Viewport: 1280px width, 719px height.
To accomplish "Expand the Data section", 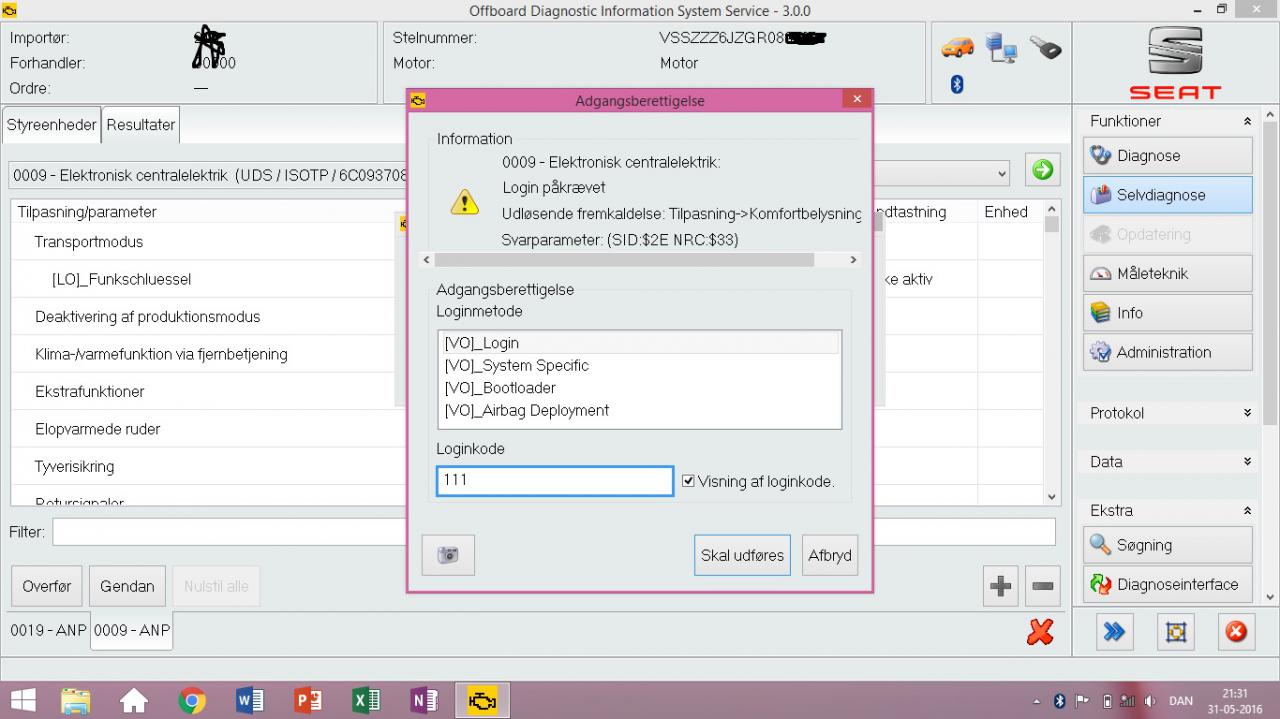I will [1247, 462].
